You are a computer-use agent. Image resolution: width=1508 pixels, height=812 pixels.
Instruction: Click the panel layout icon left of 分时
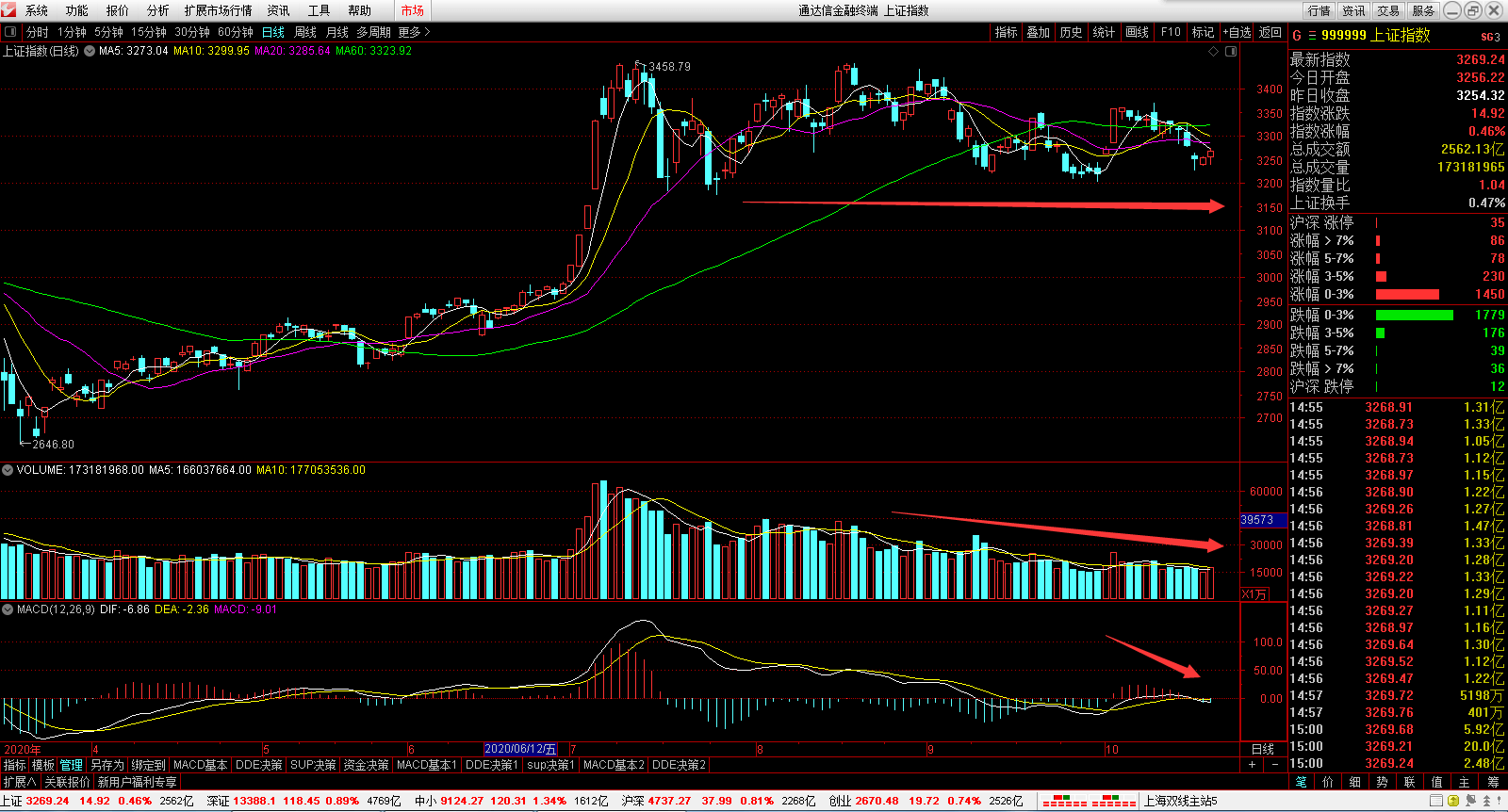coord(10,32)
